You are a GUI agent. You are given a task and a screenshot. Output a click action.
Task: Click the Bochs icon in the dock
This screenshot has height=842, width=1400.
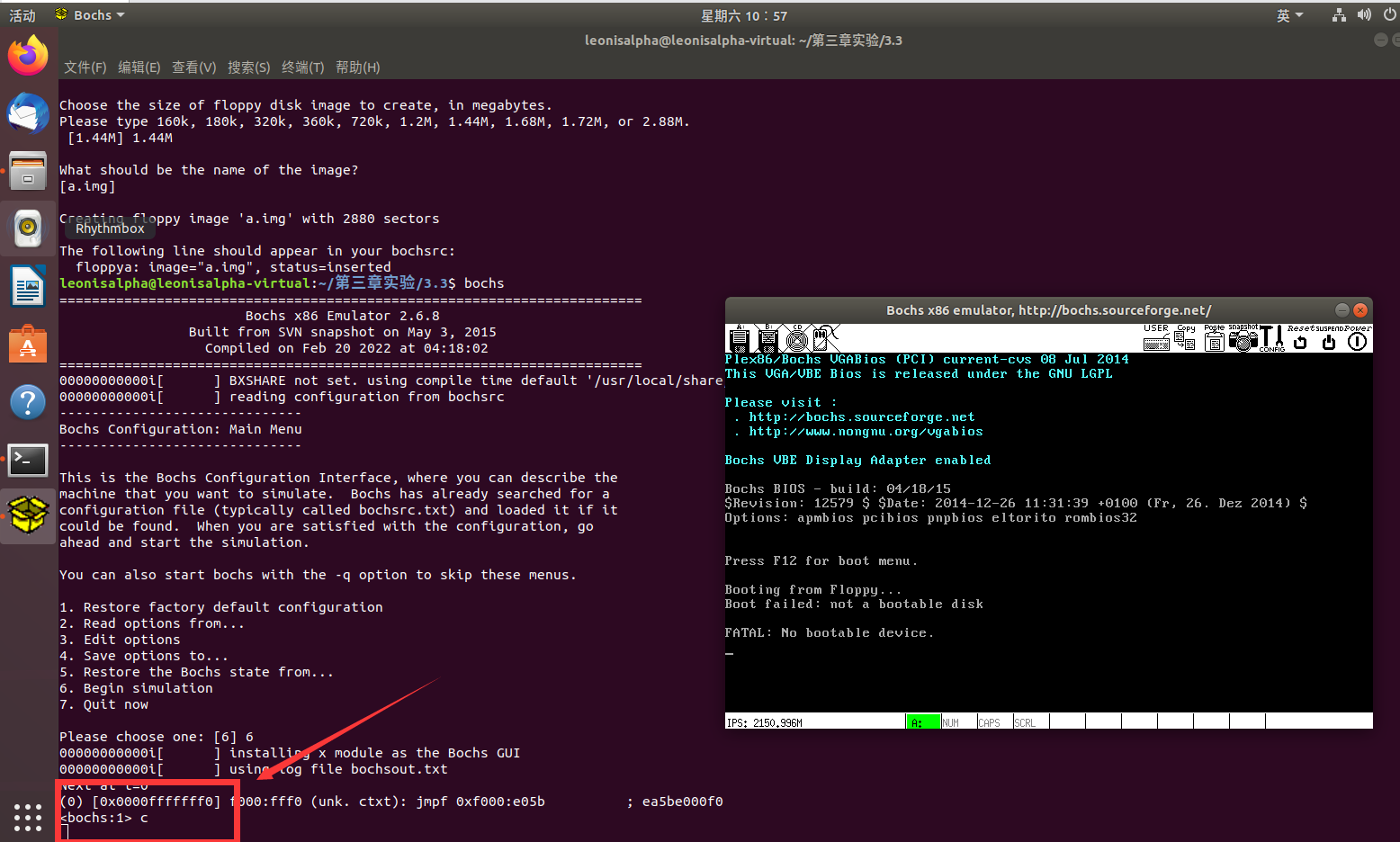[28, 515]
